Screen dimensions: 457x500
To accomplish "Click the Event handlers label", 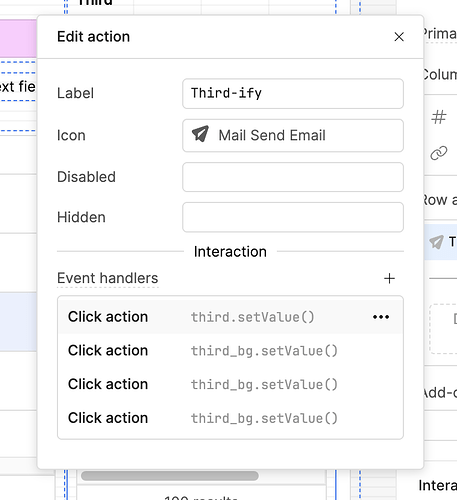I will [107, 278].
